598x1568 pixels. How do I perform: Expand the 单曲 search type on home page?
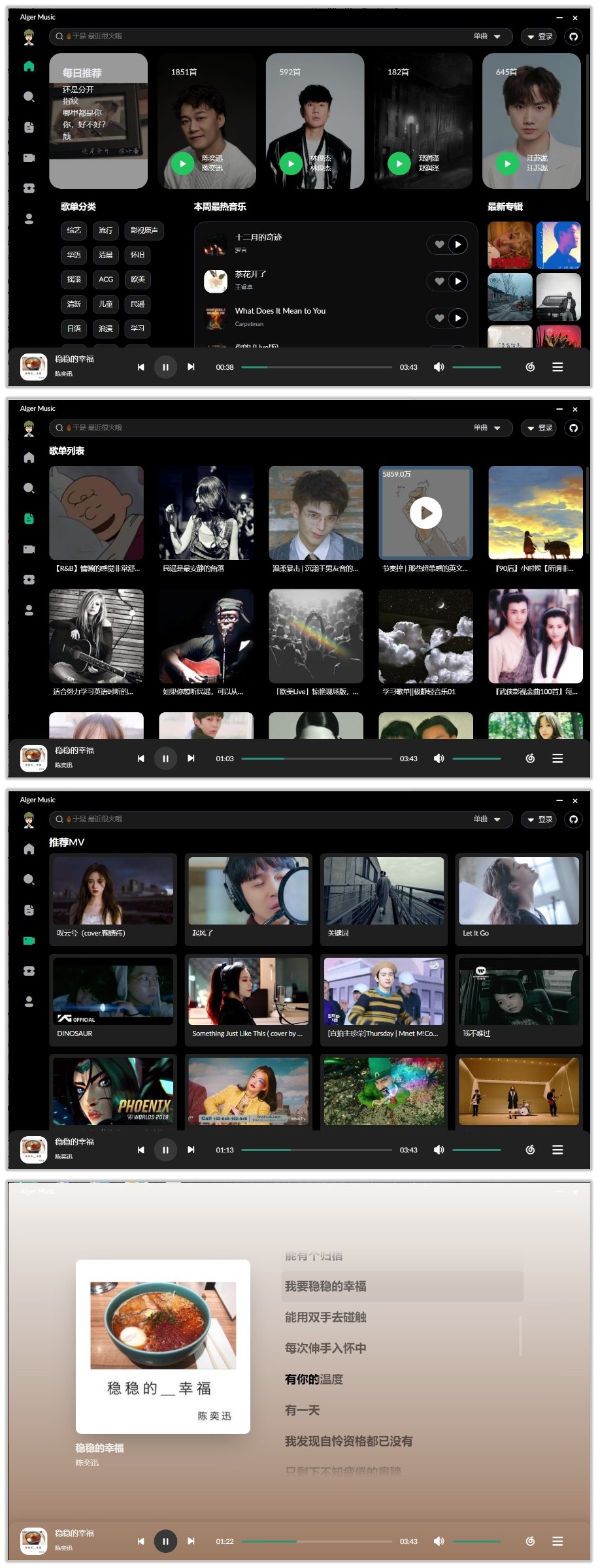point(488,37)
